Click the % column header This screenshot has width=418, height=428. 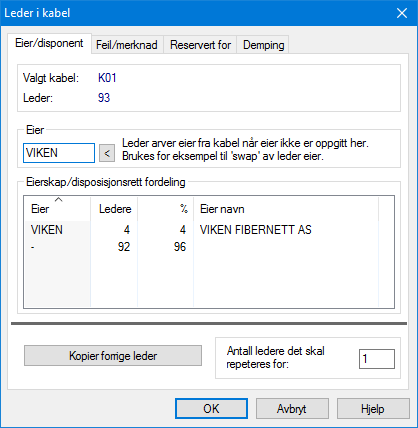click(165, 209)
